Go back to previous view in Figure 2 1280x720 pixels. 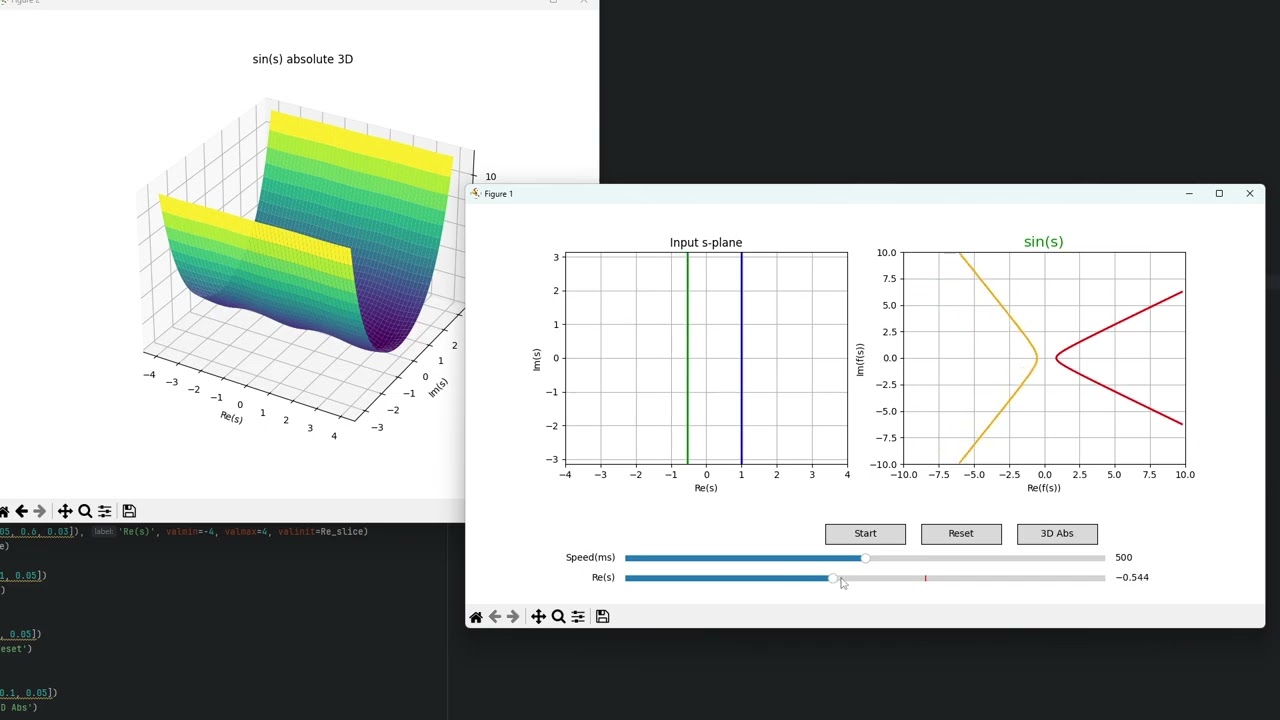tap(21, 511)
